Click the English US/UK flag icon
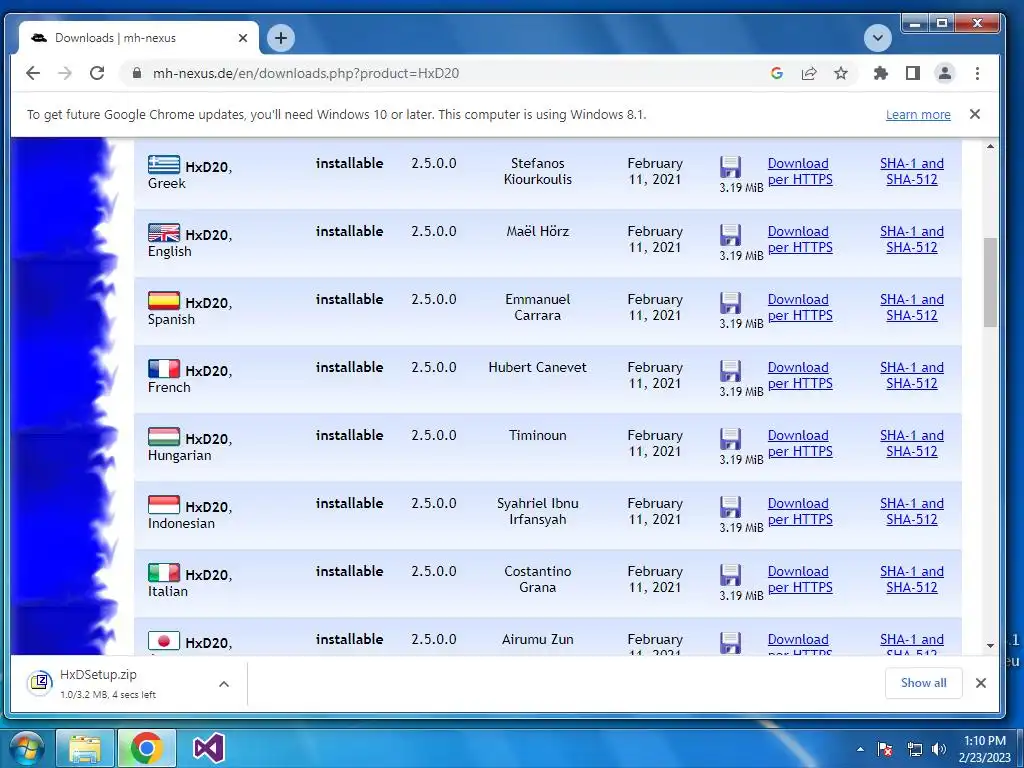 (164, 232)
